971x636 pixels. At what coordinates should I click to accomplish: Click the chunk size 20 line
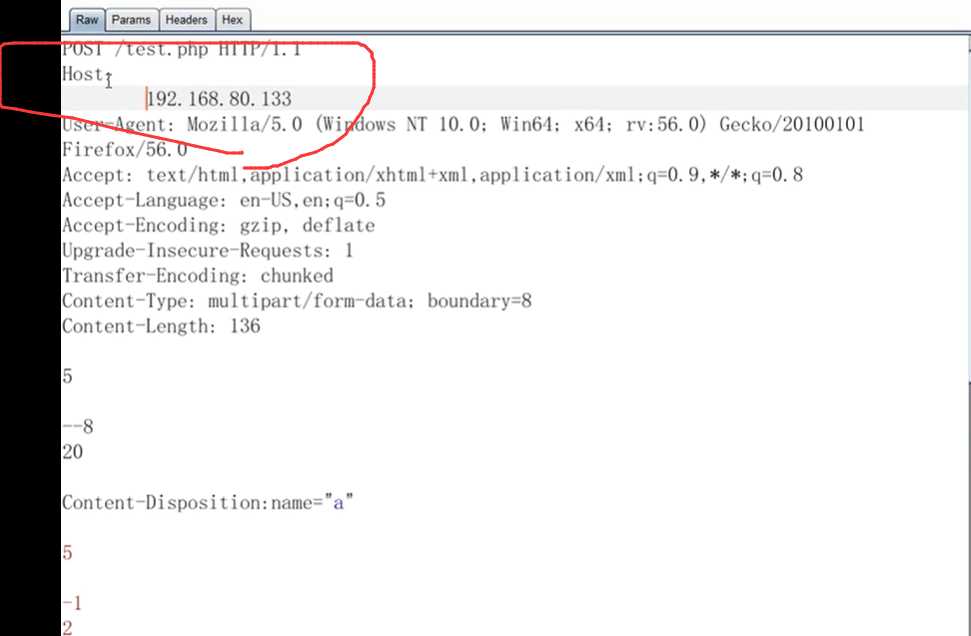pyautogui.click(x=72, y=452)
